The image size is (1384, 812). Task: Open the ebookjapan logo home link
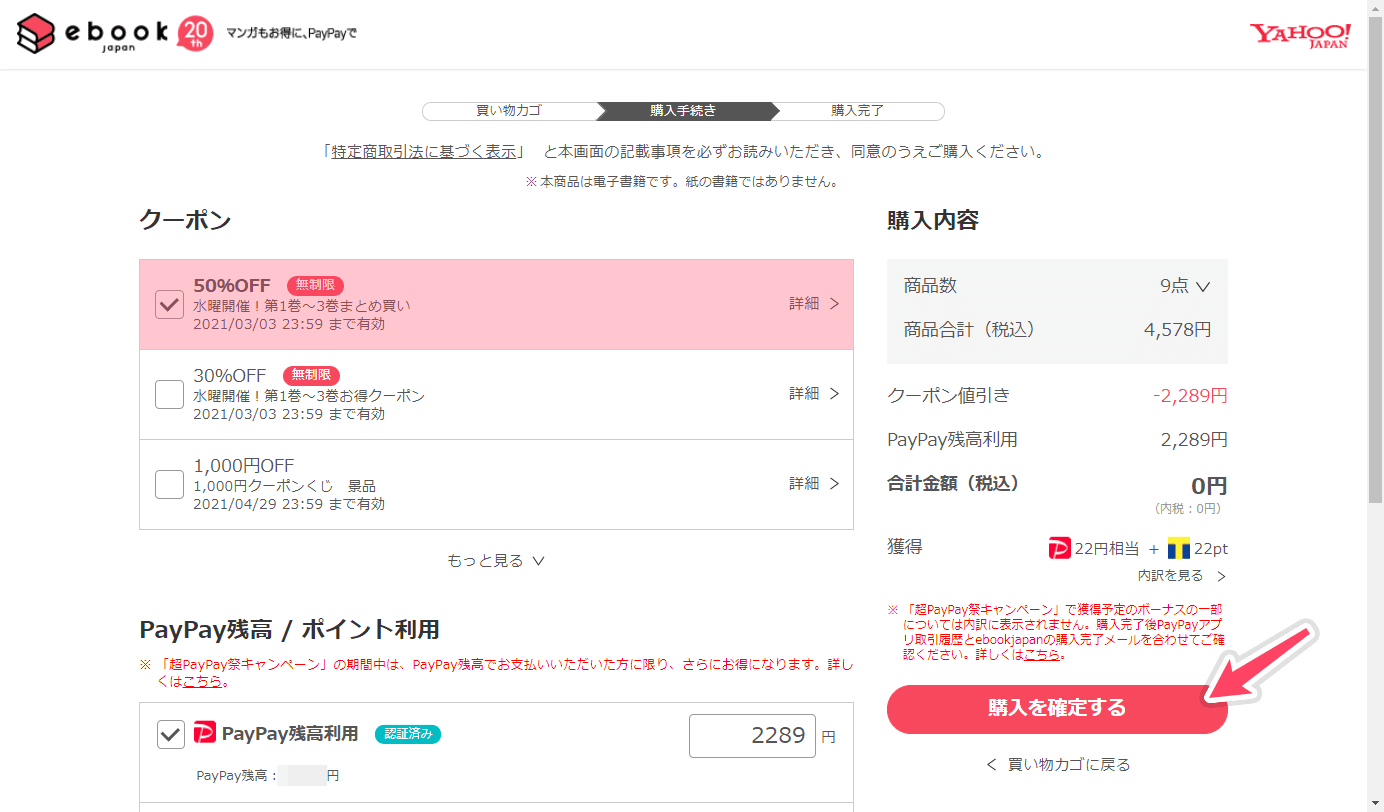click(x=93, y=34)
